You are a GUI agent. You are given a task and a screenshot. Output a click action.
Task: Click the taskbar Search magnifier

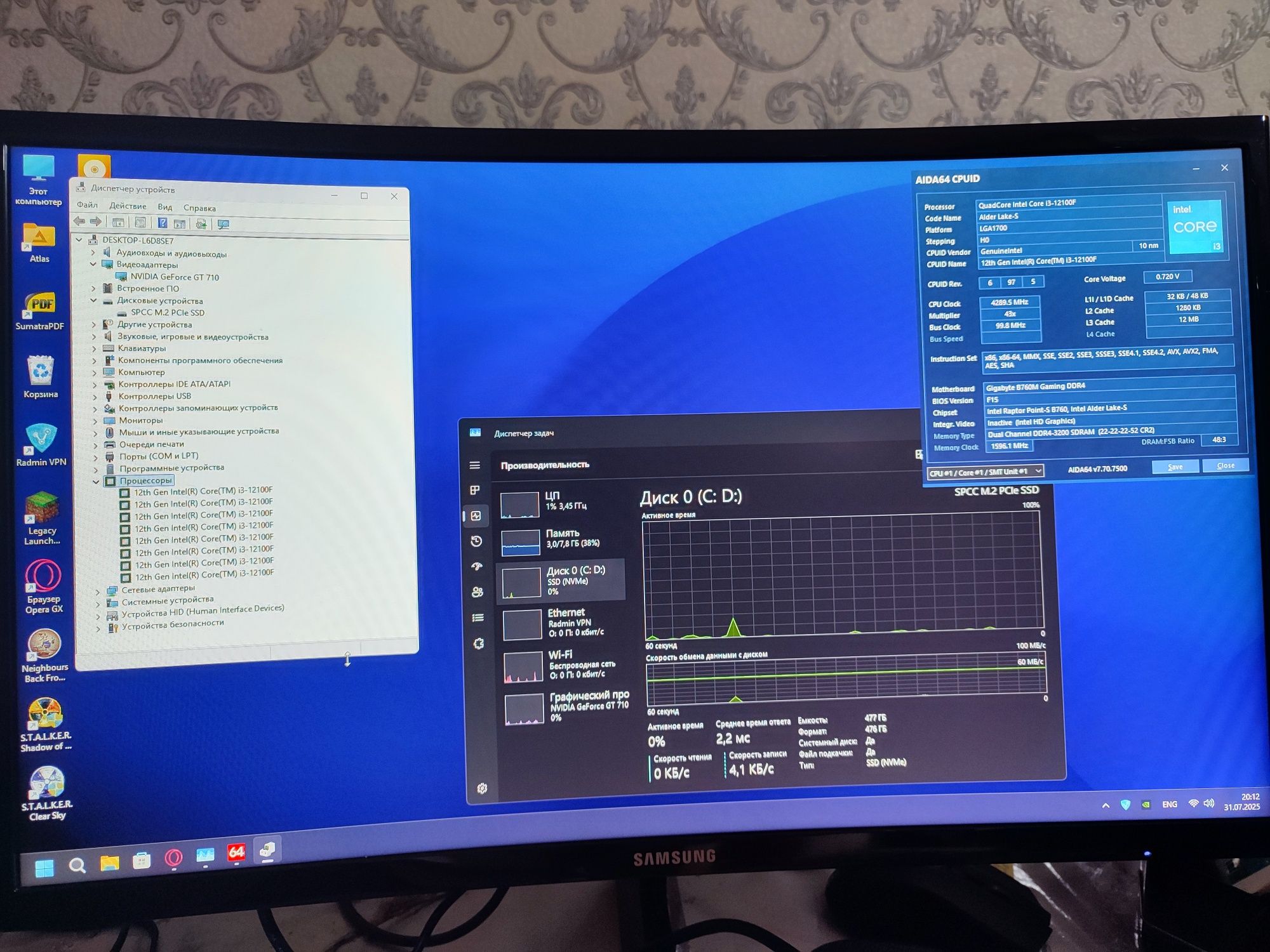pyautogui.click(x=77, y=865)
